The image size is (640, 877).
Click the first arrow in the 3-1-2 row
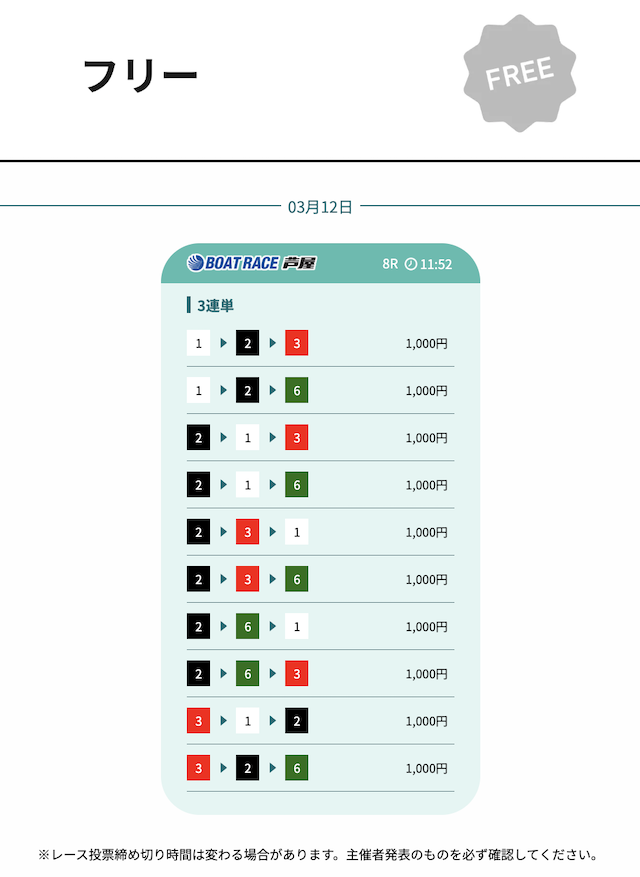tap(224, 720)
